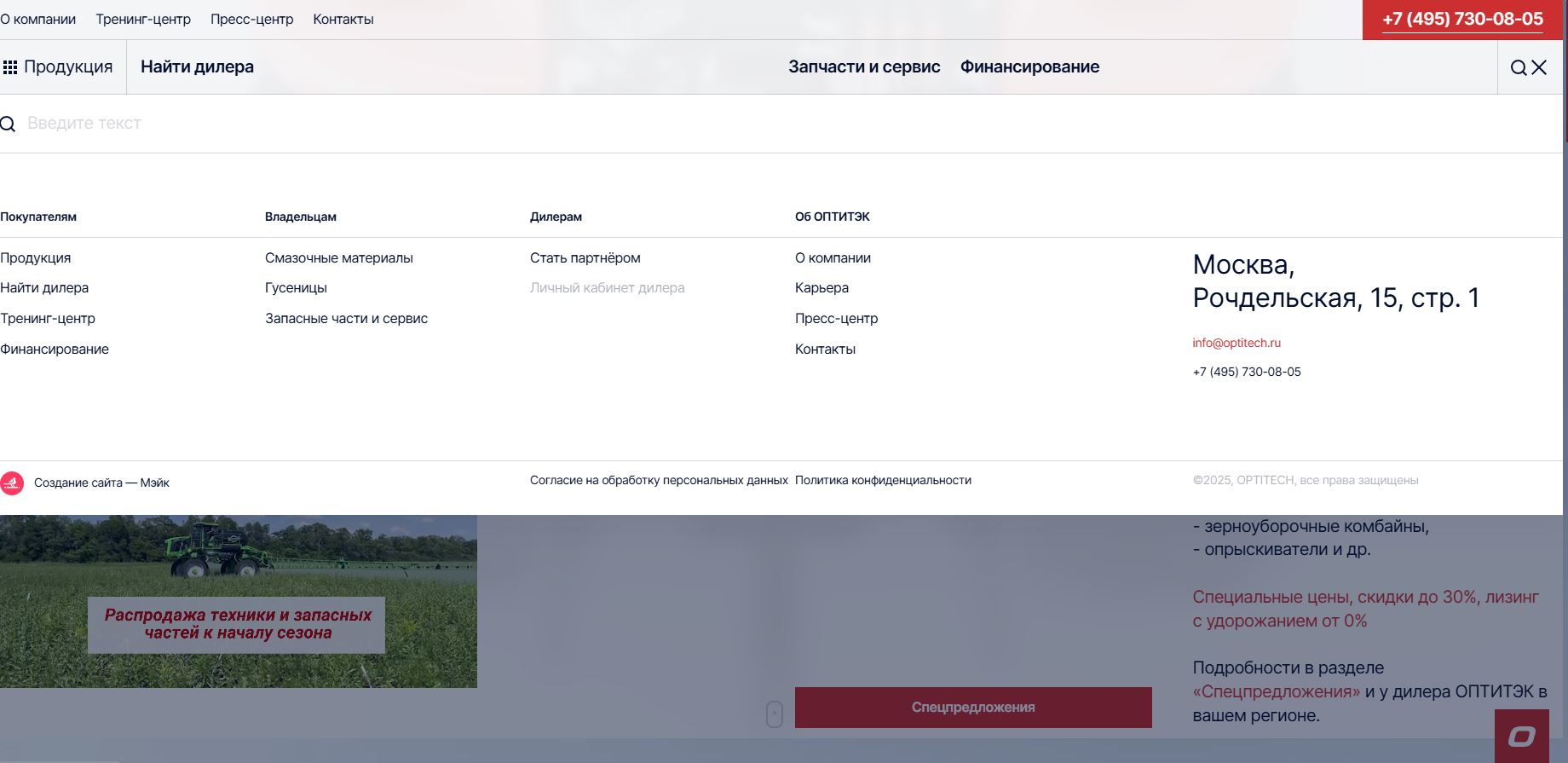Click Тренинг-центр link under Покупателям
The width and height of the screenshot is (1568, 763).
click(x=48, y=318)
